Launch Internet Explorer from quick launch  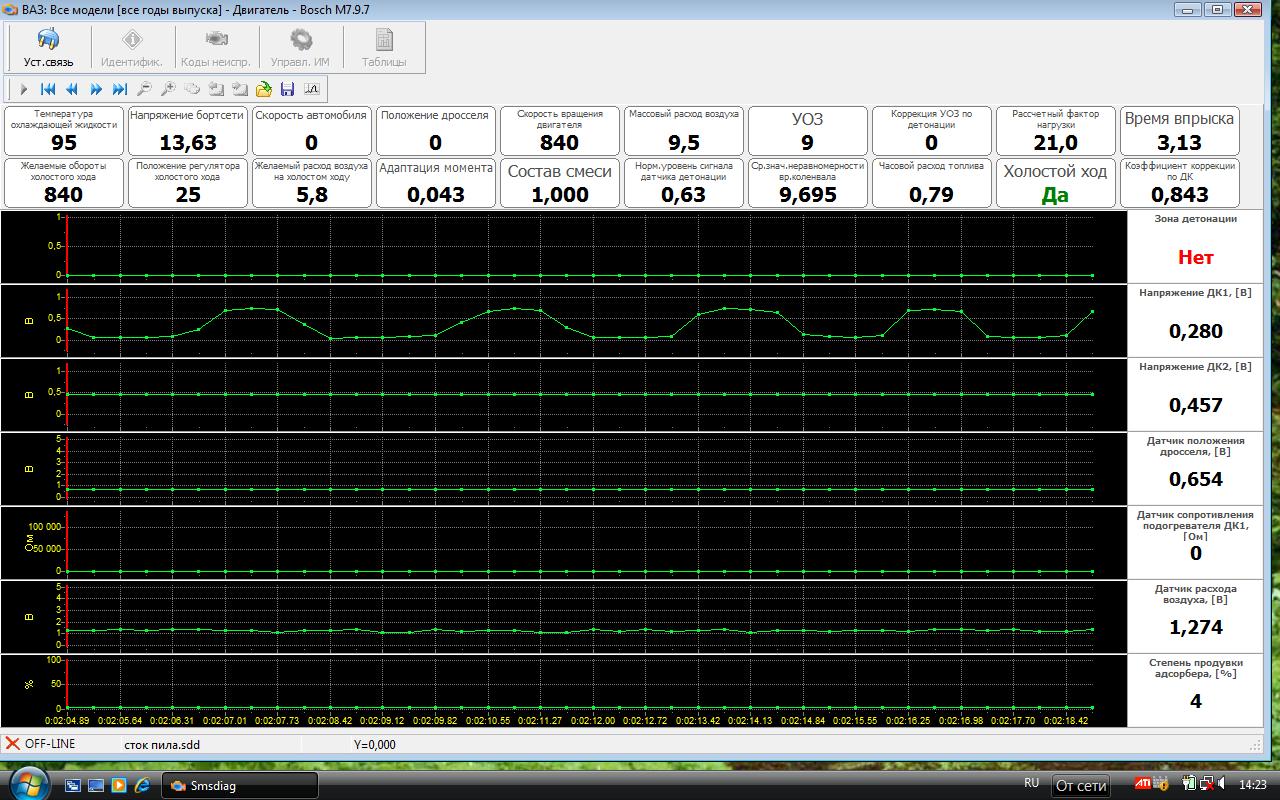[141, 785]
